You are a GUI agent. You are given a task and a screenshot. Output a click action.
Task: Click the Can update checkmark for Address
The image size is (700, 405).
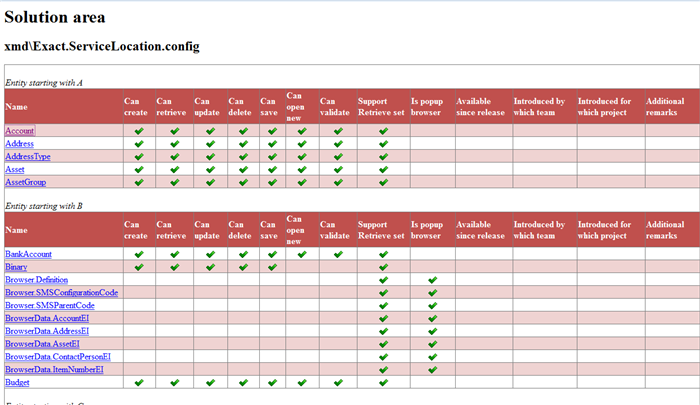[x=210, y=144]
